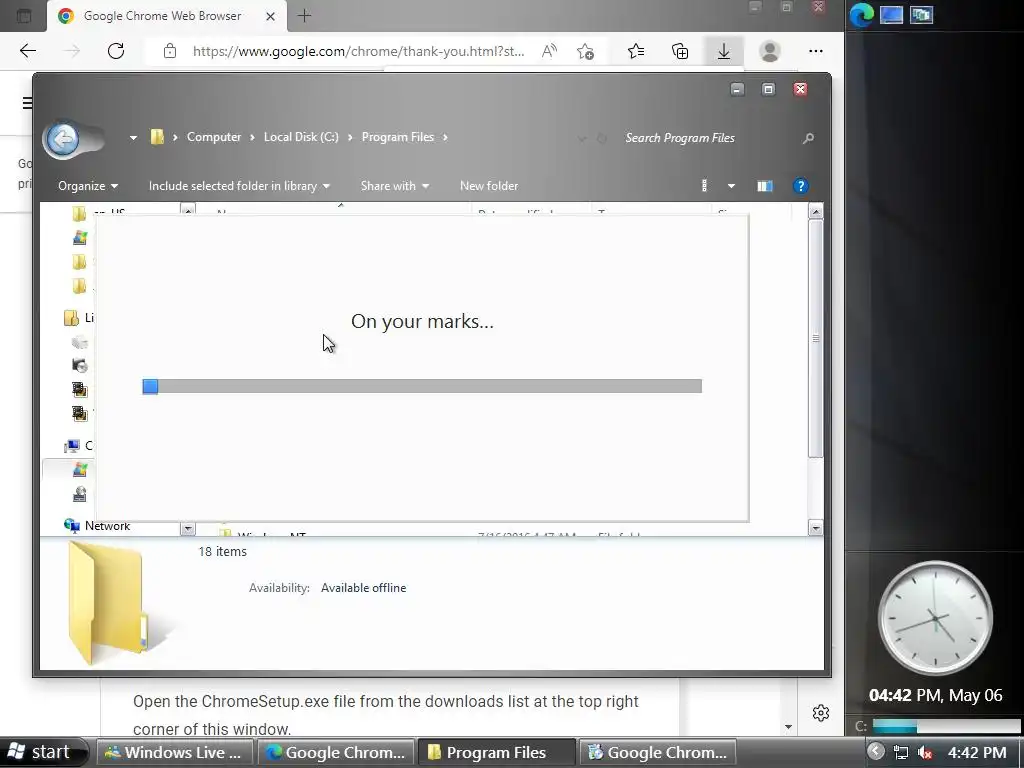Screen dimensions: 1024x768
Task: Click the Search Program Files box
Action: coord(709,138)
